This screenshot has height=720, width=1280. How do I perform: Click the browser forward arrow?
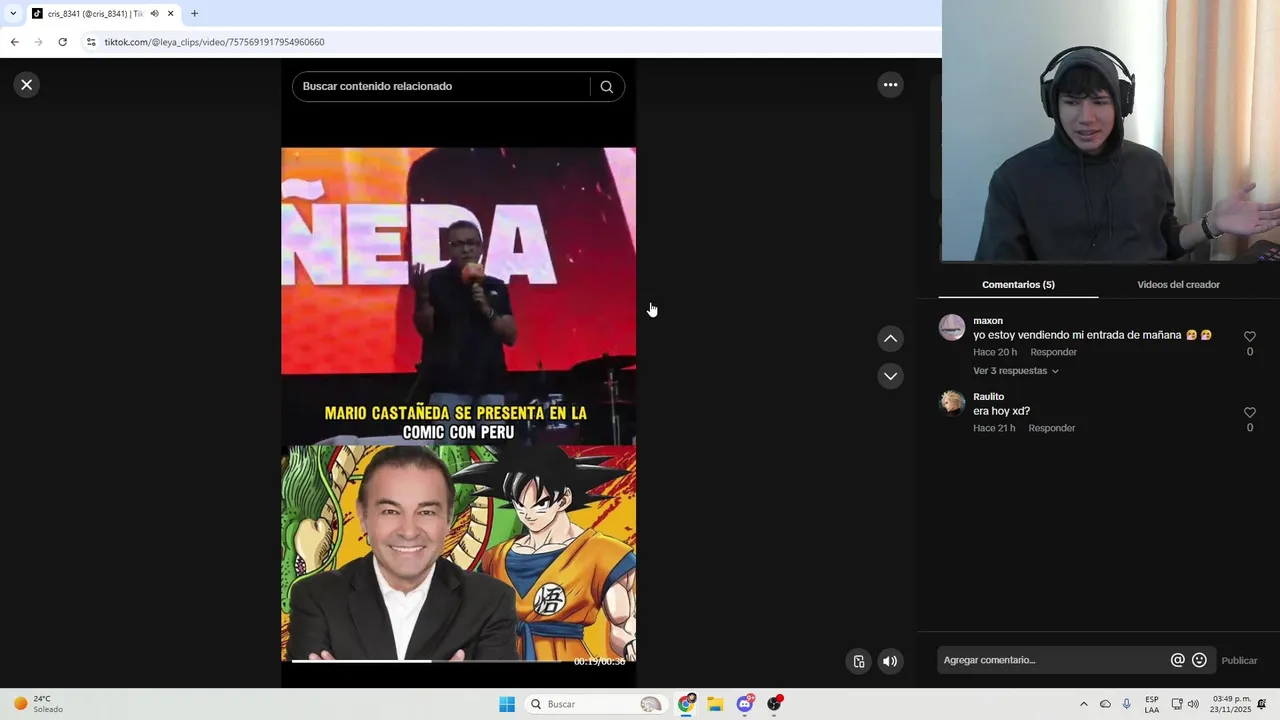pyautogui.click(x=38, y=42)
